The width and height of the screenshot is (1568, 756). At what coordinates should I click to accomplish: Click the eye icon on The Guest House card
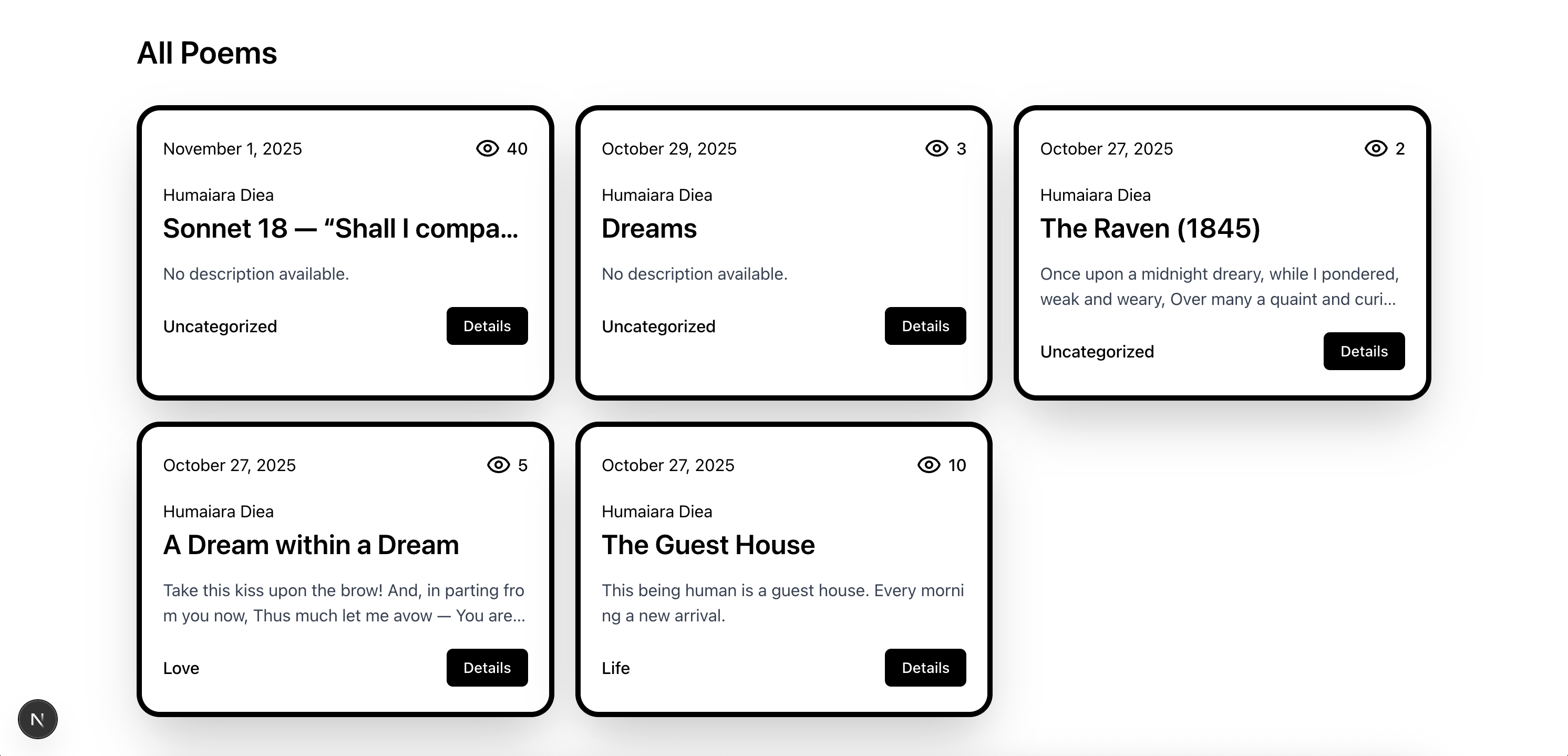click(x=929, y=465)
